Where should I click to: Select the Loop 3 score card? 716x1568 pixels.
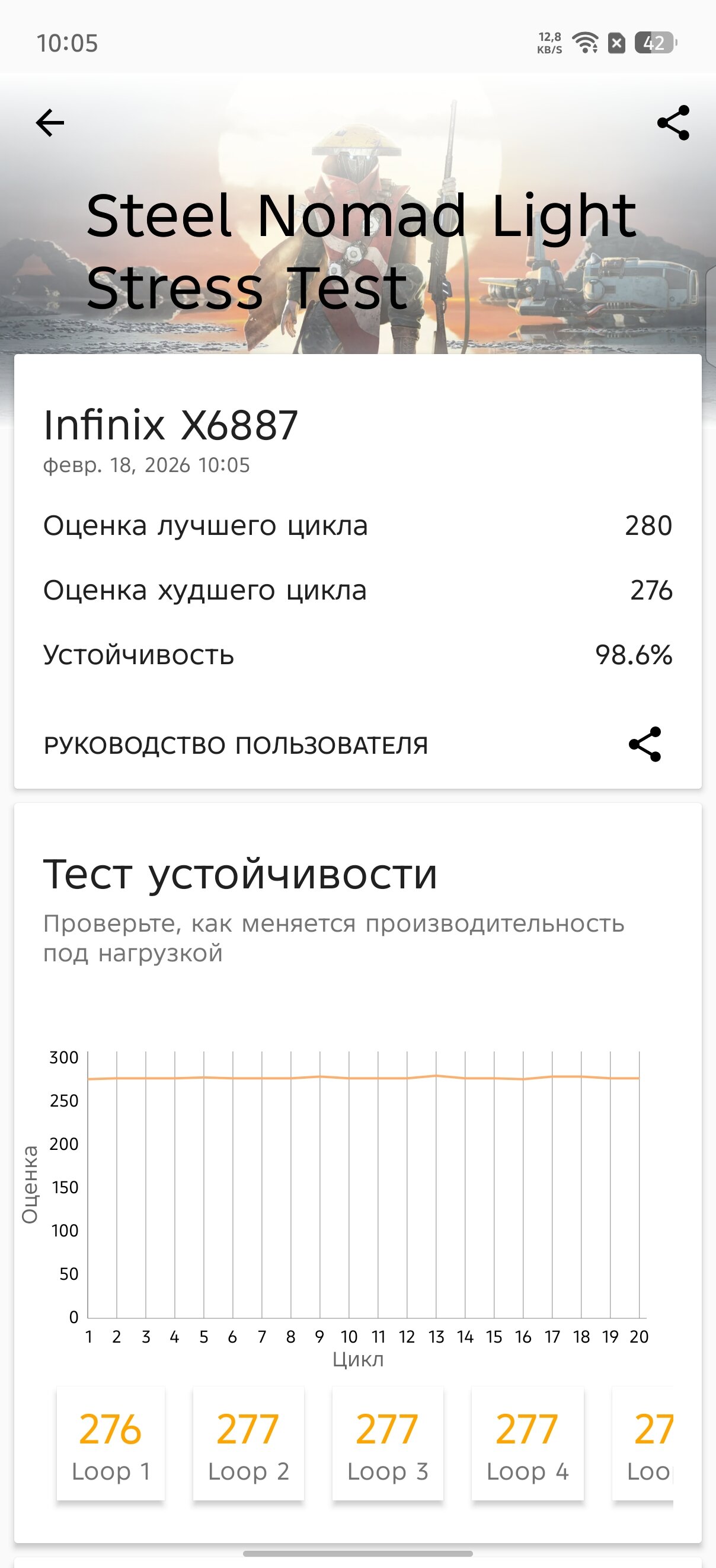pyautogui.click(x=388, y=1444)
